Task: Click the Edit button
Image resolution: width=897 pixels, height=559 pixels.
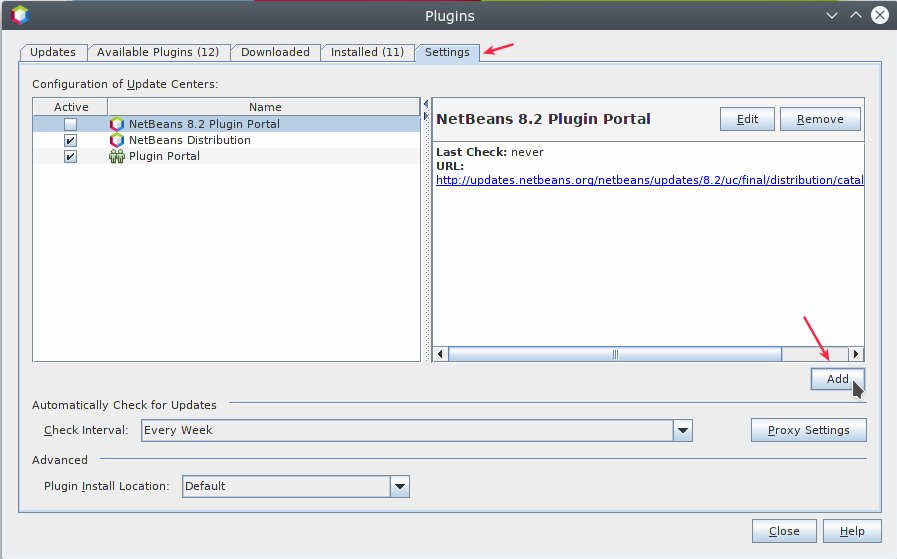Action: [x=747, y=119]
